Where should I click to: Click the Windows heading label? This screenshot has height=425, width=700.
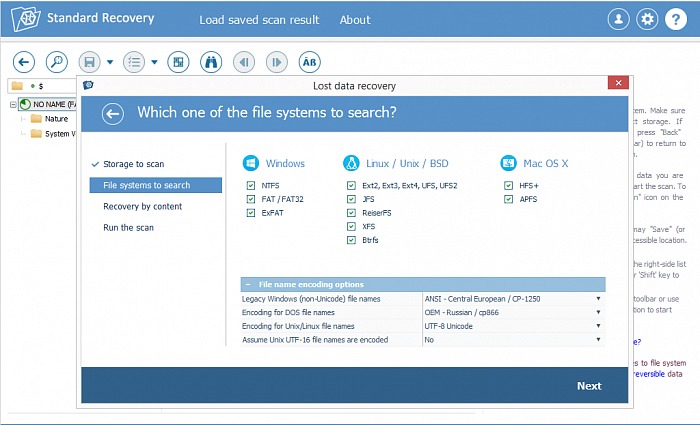point(285,163)
